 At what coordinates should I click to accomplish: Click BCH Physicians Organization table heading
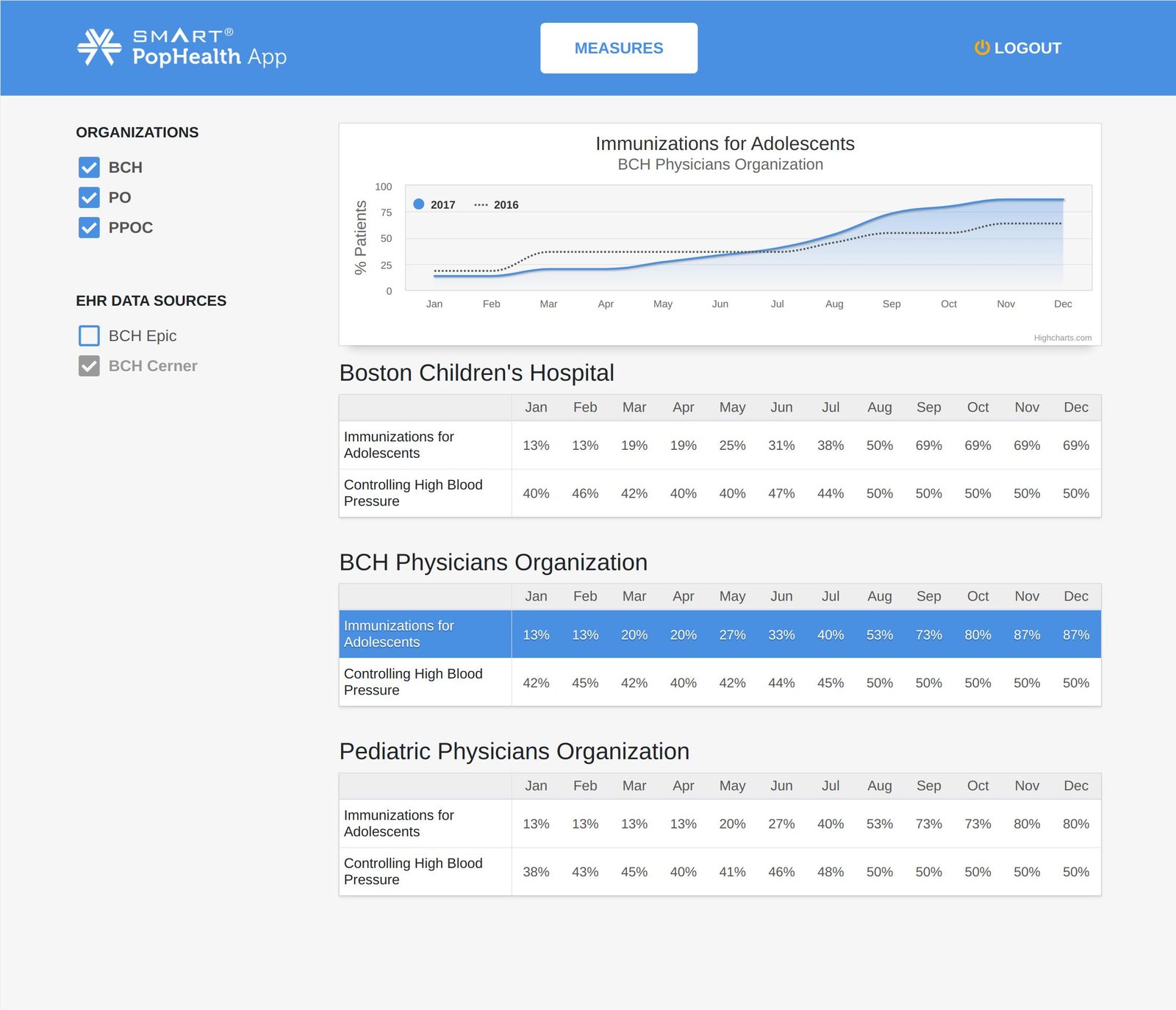[x=493, y=562]
